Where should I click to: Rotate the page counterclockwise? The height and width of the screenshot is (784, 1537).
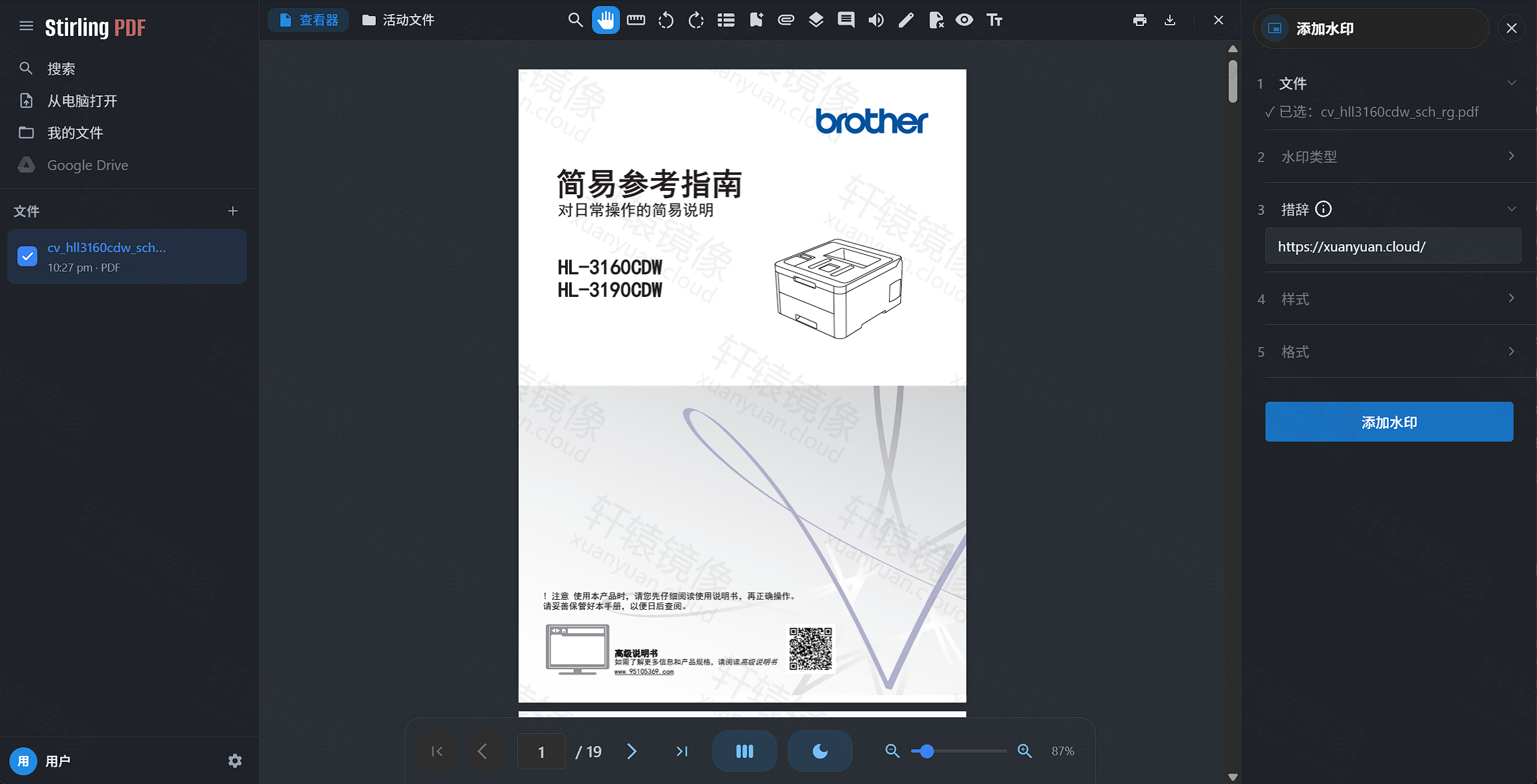pyautogui.click(x=666, y=20)
